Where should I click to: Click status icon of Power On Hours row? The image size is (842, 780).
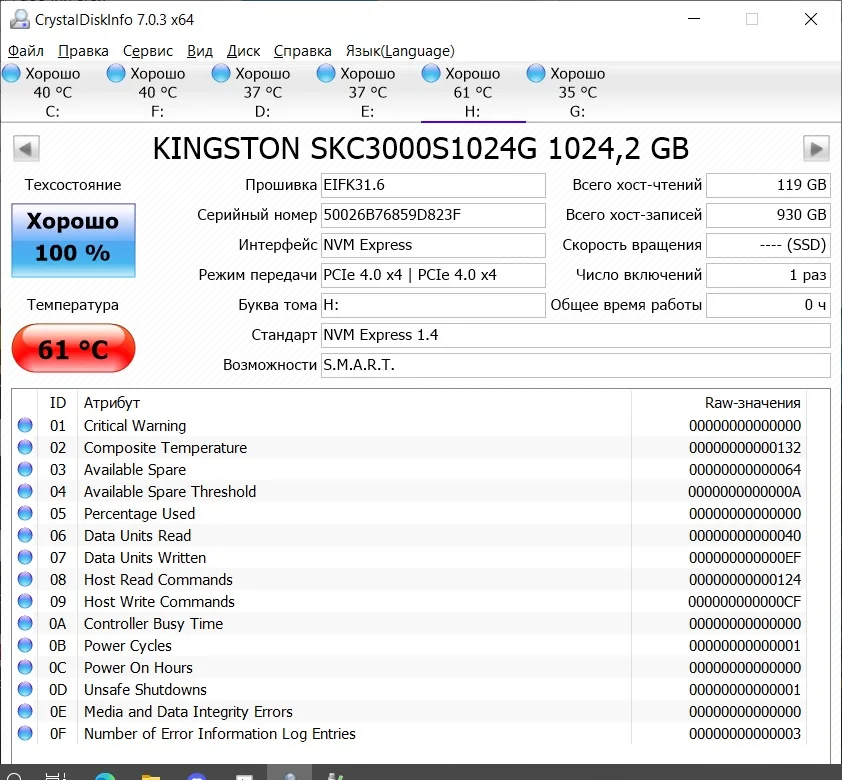(25, 667)
